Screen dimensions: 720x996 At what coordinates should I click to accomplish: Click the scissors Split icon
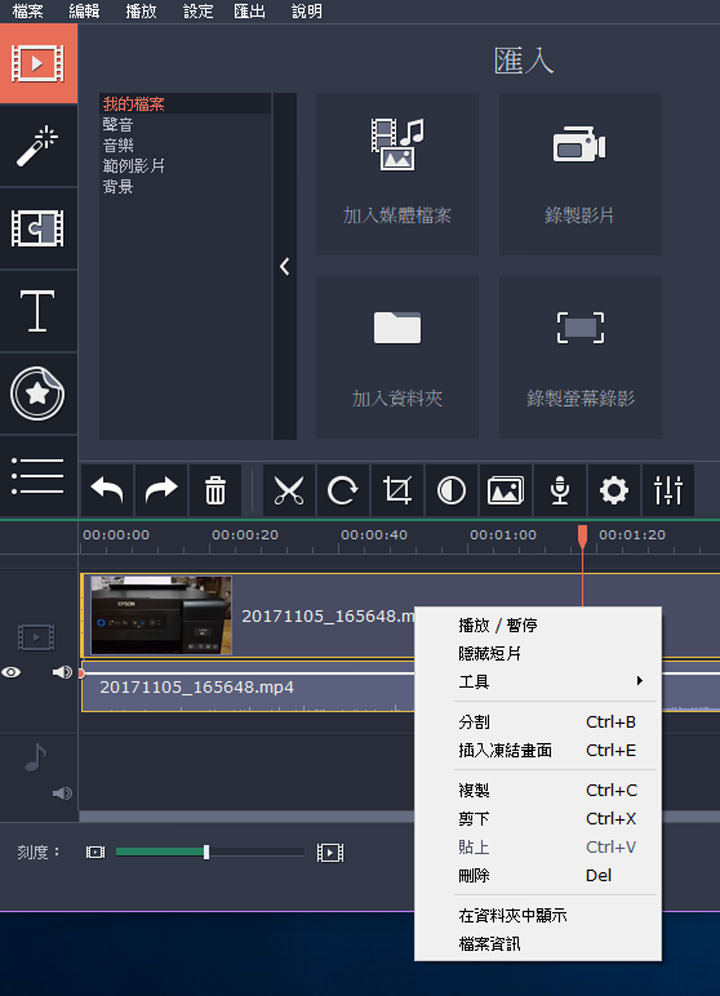click(289, 490)
